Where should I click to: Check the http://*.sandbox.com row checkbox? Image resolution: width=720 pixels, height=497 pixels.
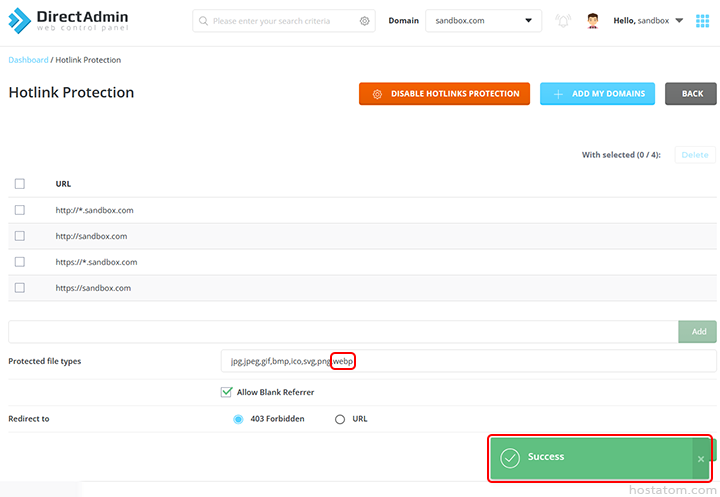(x=20, y=210)
